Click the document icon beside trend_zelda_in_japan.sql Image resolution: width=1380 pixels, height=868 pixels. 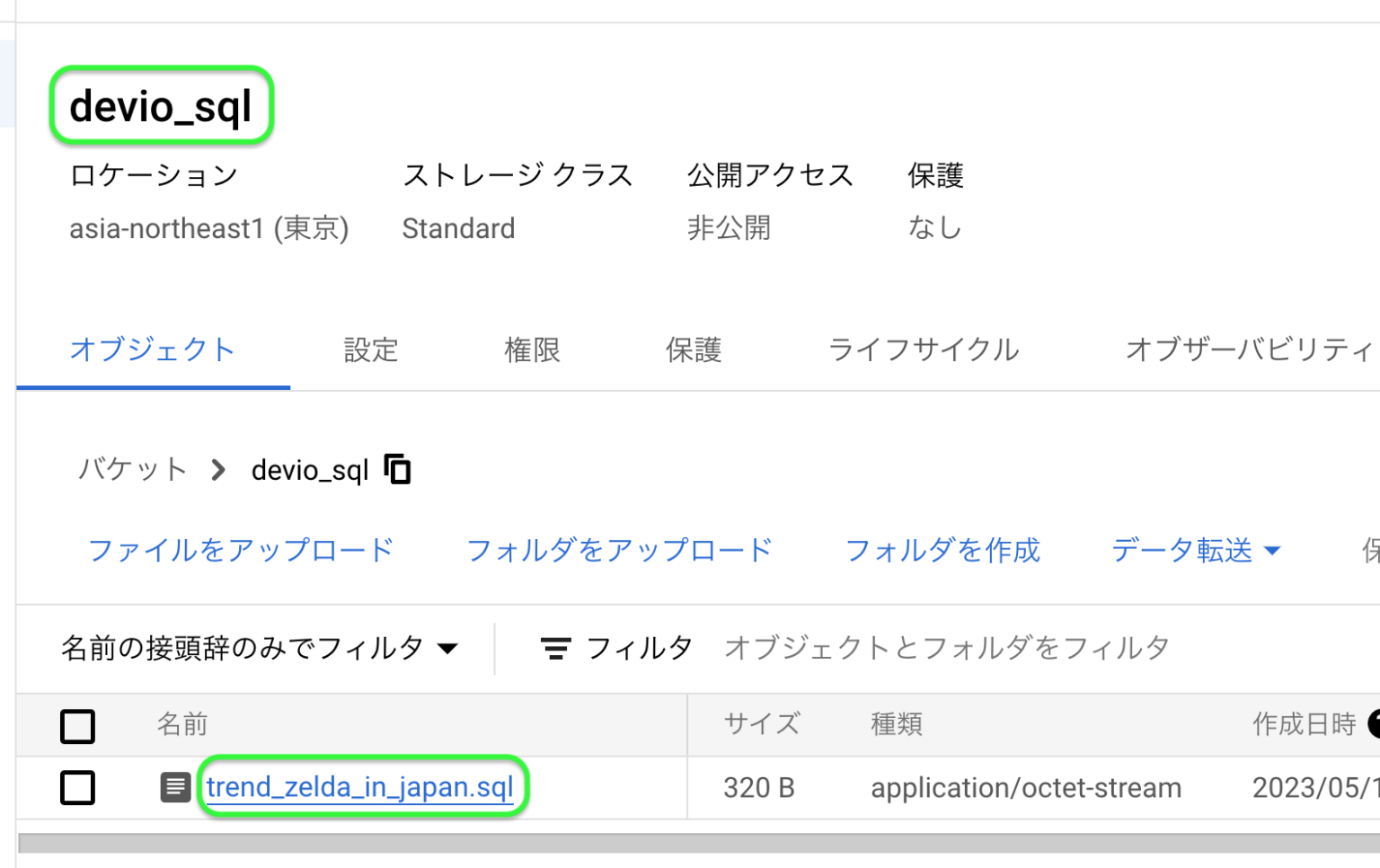point(176,786)
